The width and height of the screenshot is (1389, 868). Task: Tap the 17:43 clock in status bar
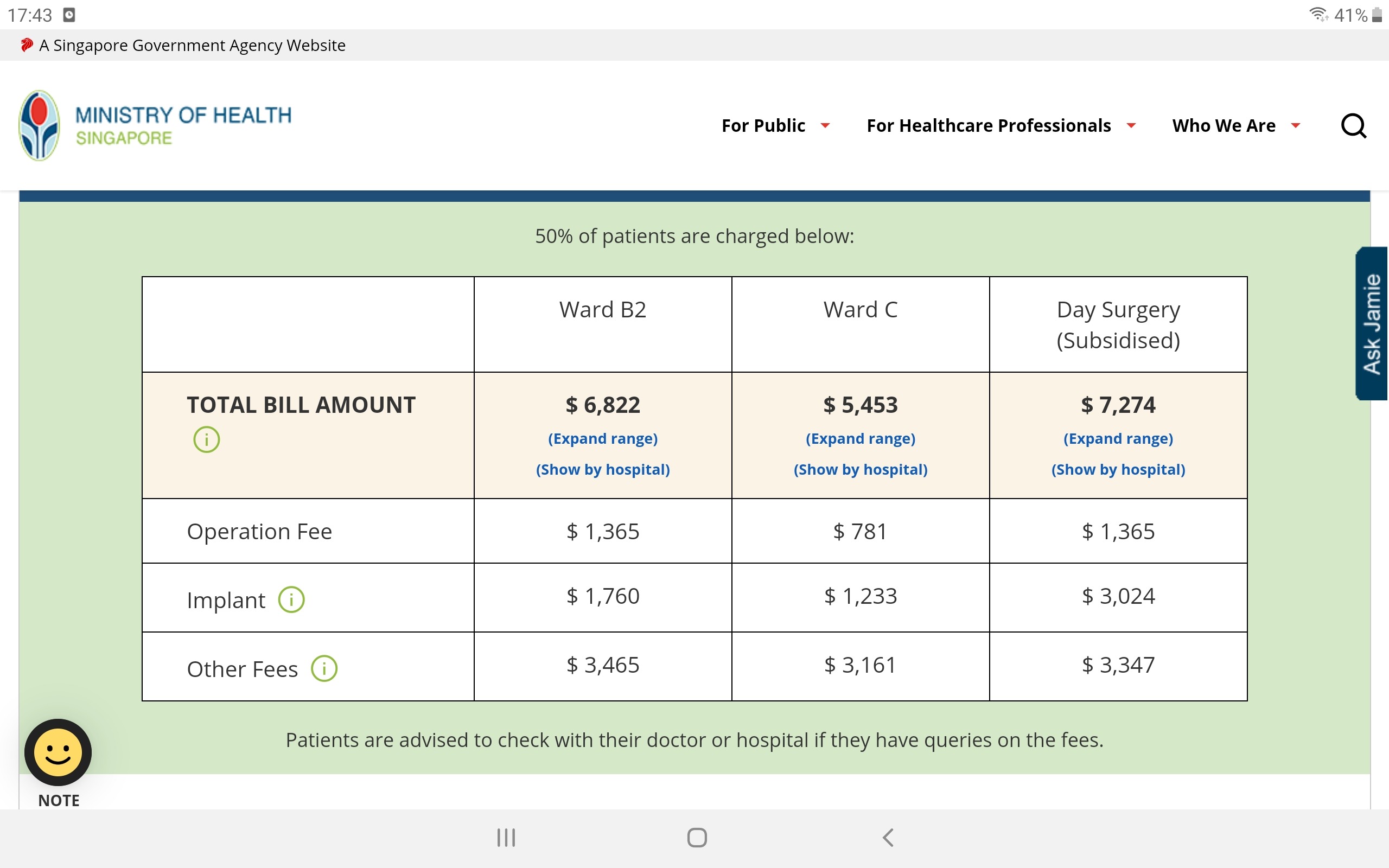pos(30,15)
